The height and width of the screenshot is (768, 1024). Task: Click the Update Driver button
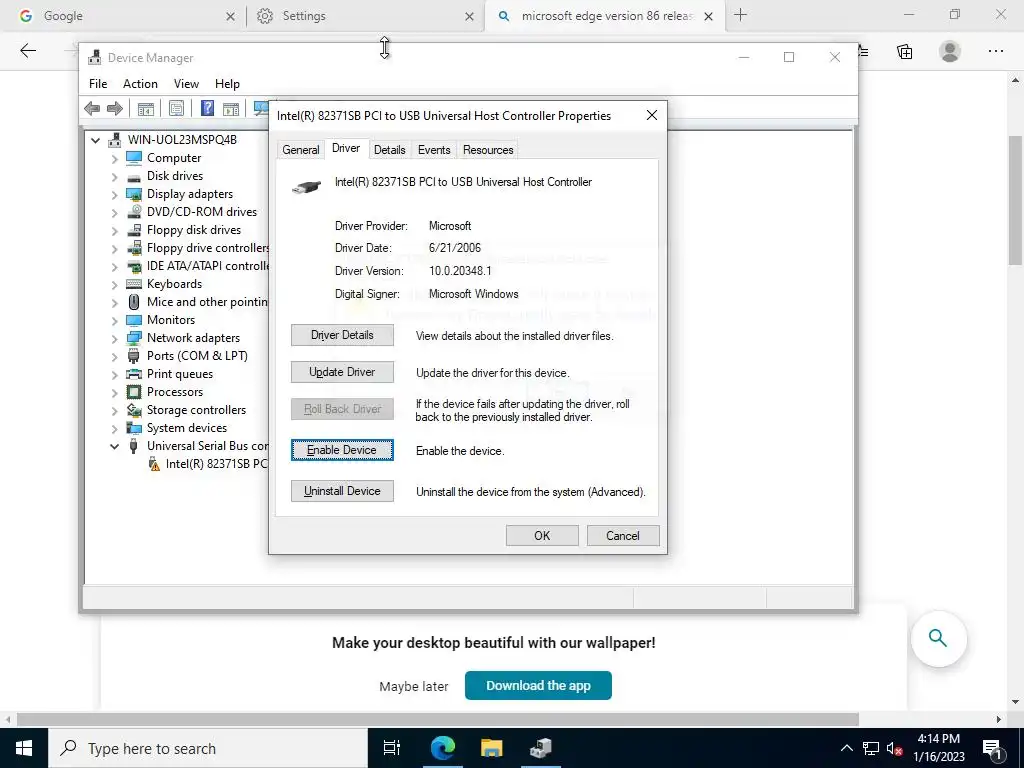tap(342, 372)
